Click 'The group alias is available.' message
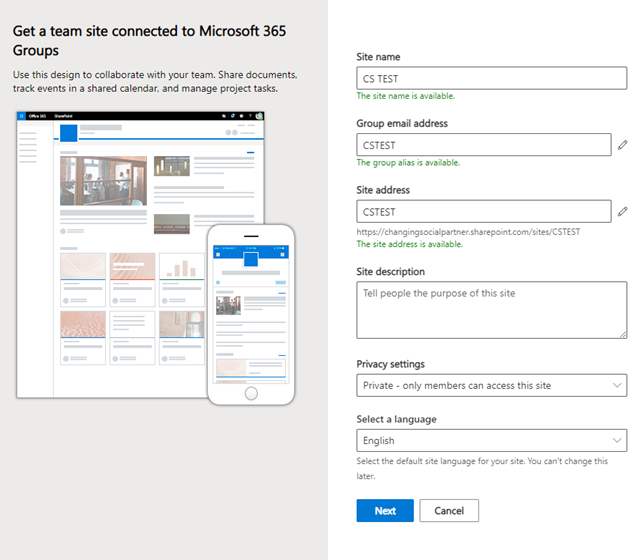Screen dimensions: 643x560 408,163
